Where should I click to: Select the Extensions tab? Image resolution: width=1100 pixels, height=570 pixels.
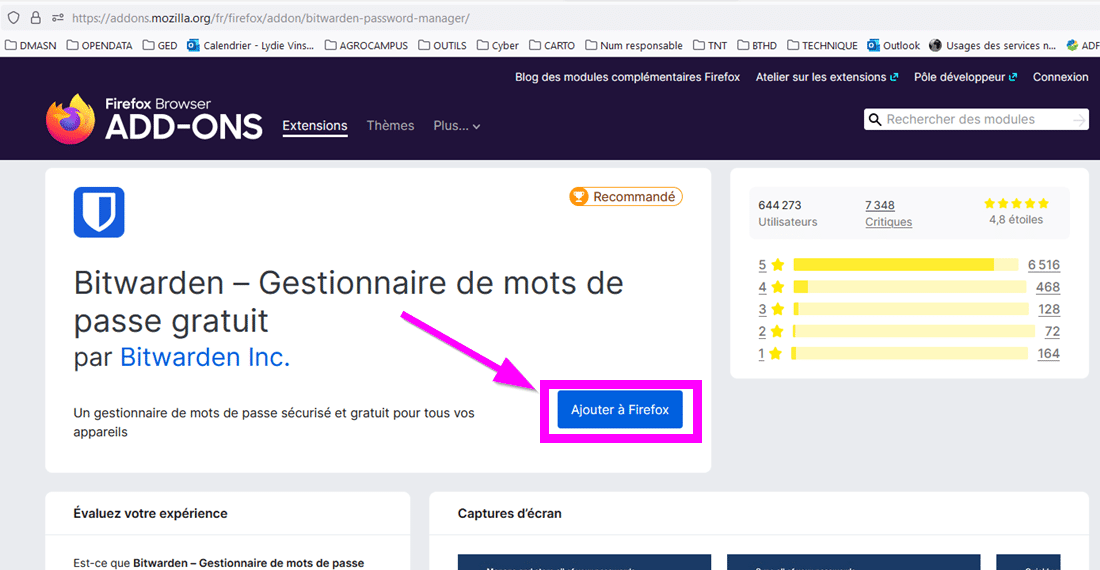[x=315, y=125]
